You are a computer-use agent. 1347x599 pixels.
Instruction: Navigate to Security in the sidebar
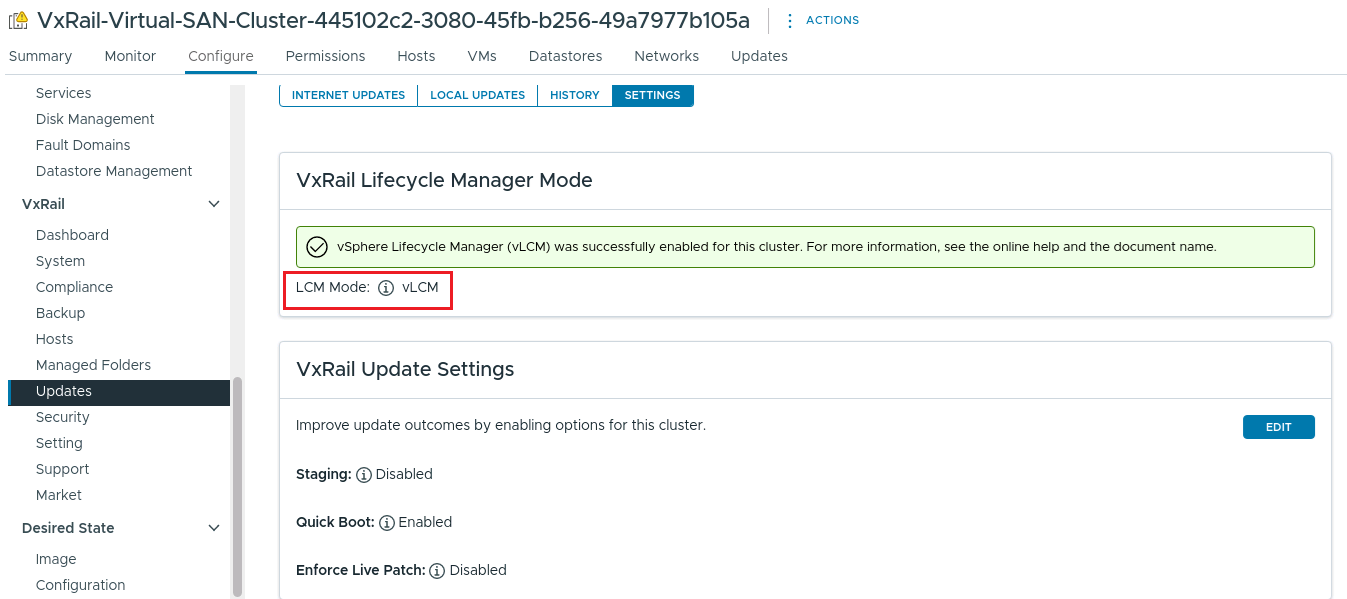pyautogui.click(x=62, y=417)
